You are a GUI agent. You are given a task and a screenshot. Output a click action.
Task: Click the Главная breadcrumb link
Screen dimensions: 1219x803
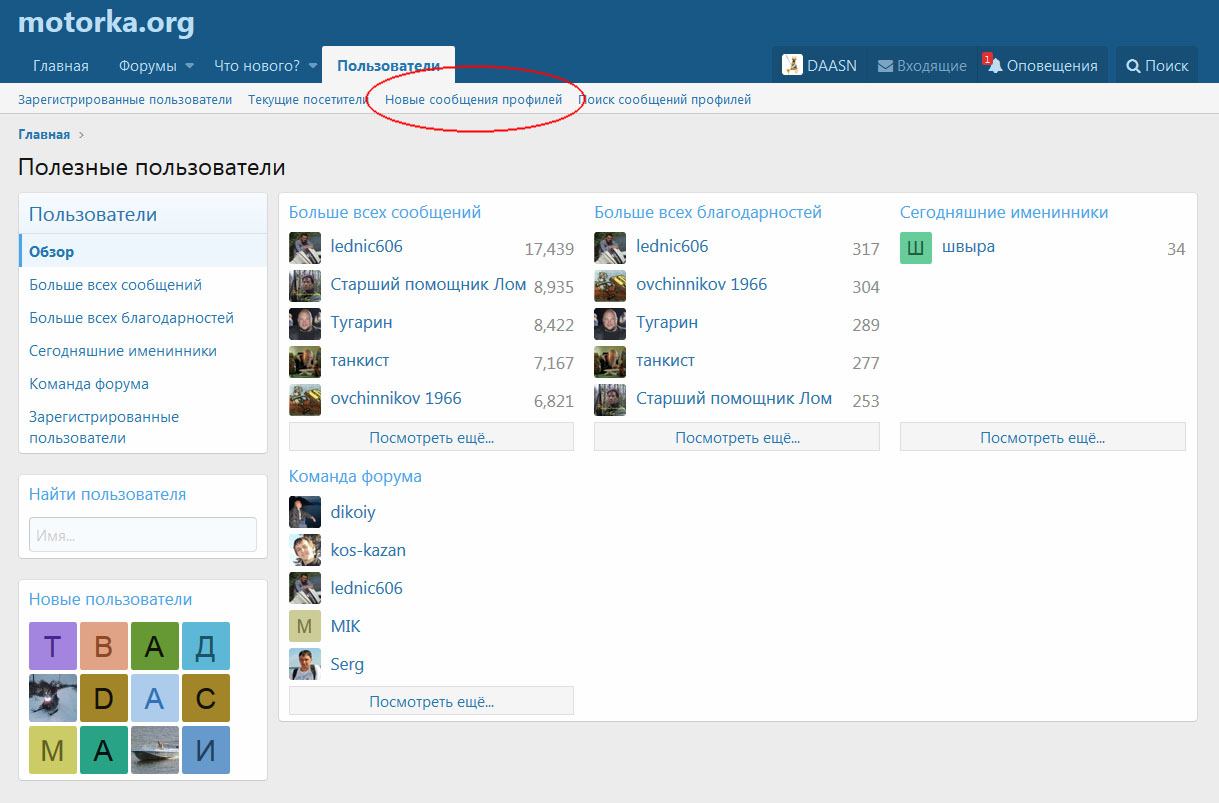pos(44,135)
